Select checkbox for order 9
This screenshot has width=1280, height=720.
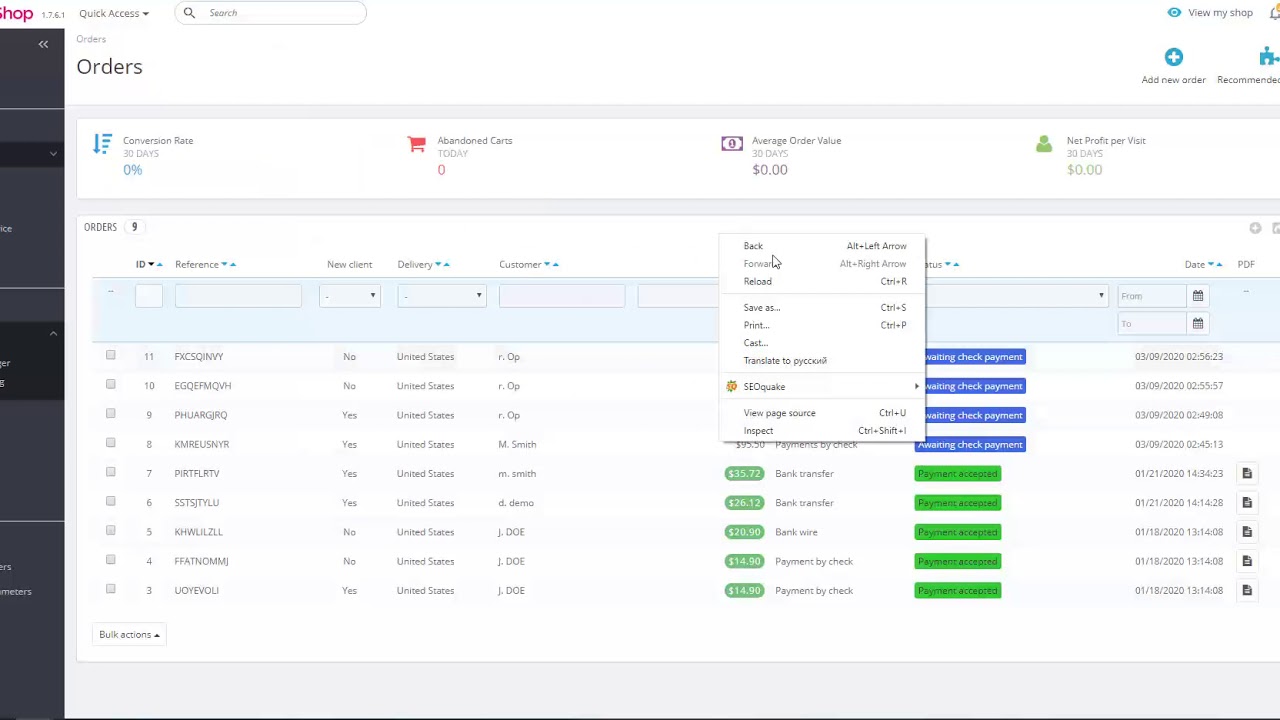(111, 413)
